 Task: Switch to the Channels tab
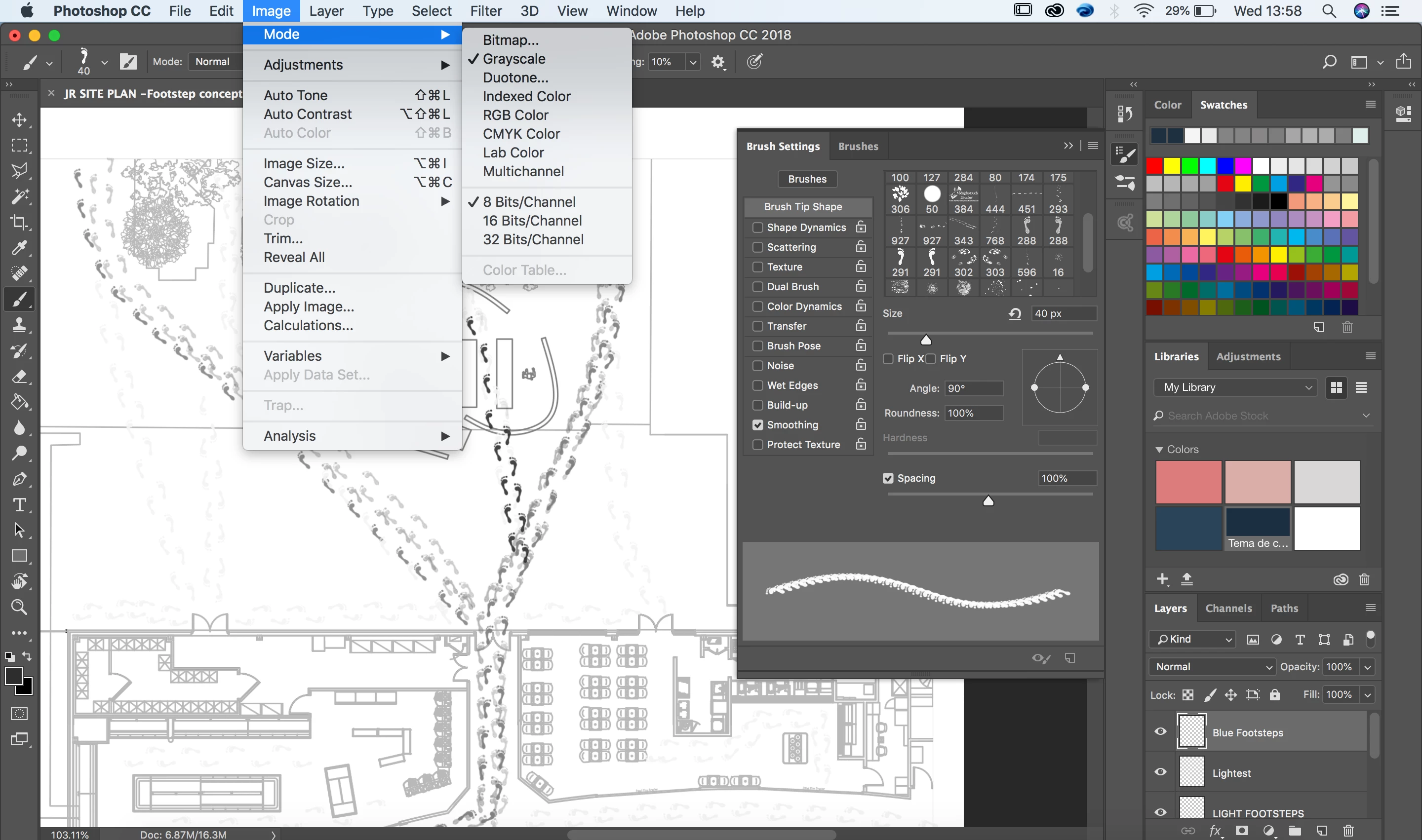(x=1228, y=608)
